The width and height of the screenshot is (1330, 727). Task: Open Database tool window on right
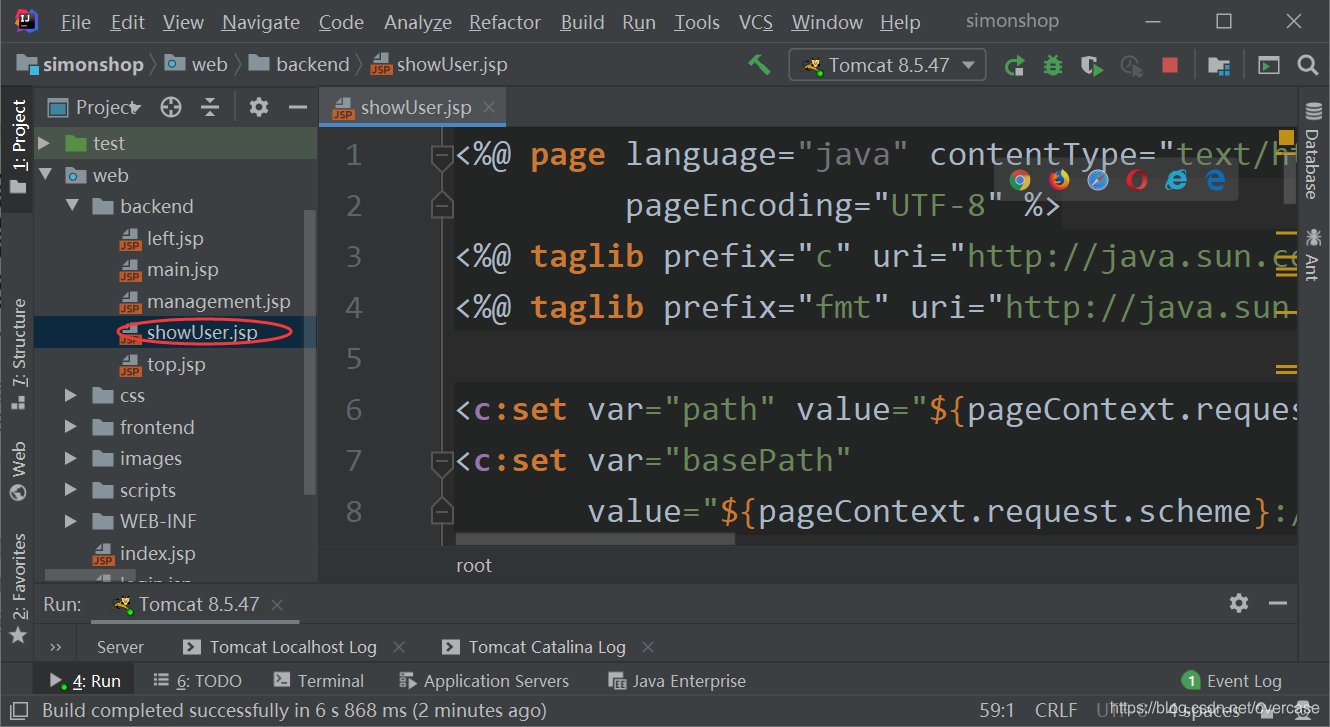click(x=1312, y=151)
